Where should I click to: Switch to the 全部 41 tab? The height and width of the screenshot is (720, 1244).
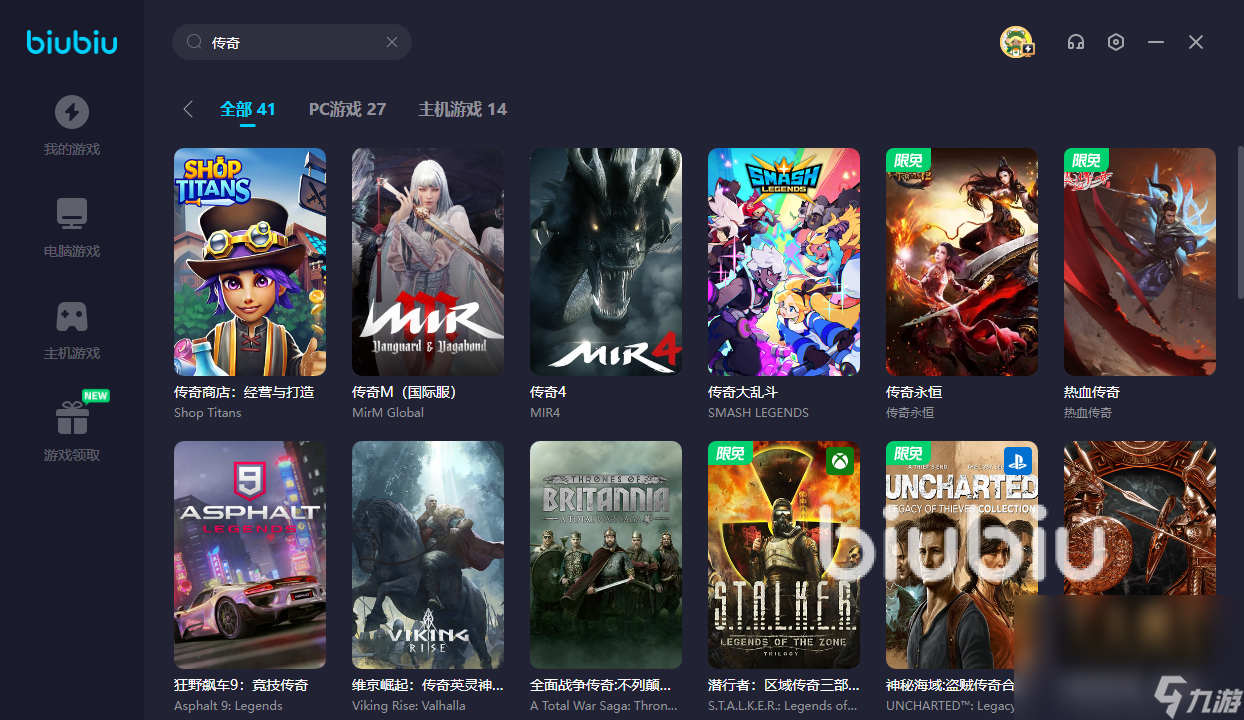[x=247, y=109]
